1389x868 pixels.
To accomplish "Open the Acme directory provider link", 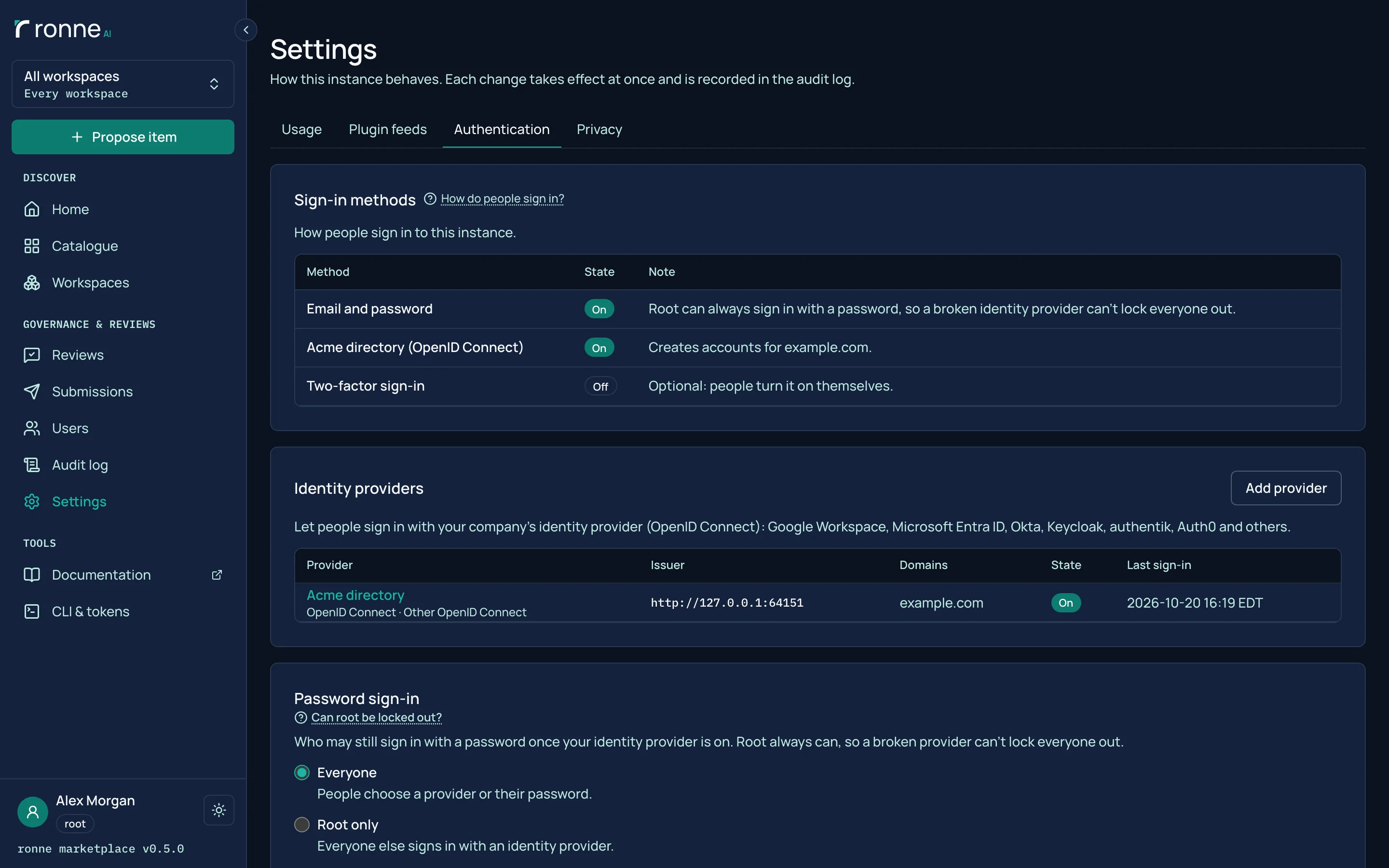I will [355, 595].
